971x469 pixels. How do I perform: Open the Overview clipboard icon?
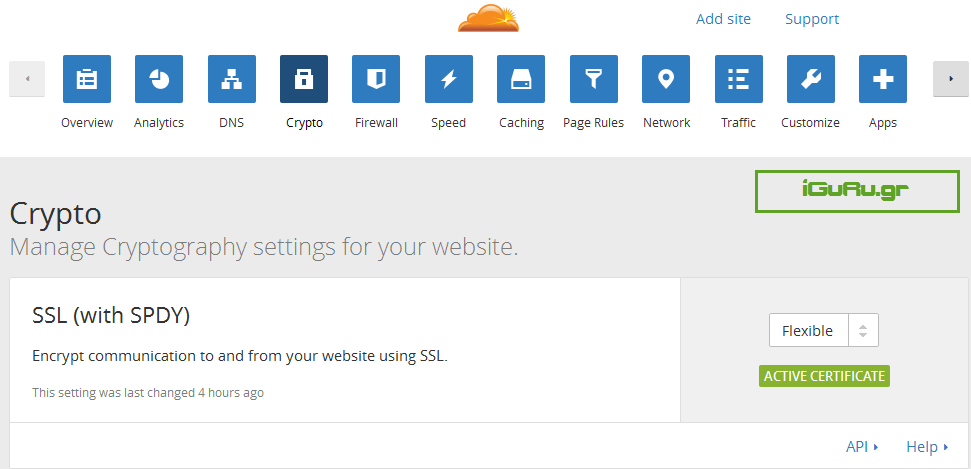[87, 79]
